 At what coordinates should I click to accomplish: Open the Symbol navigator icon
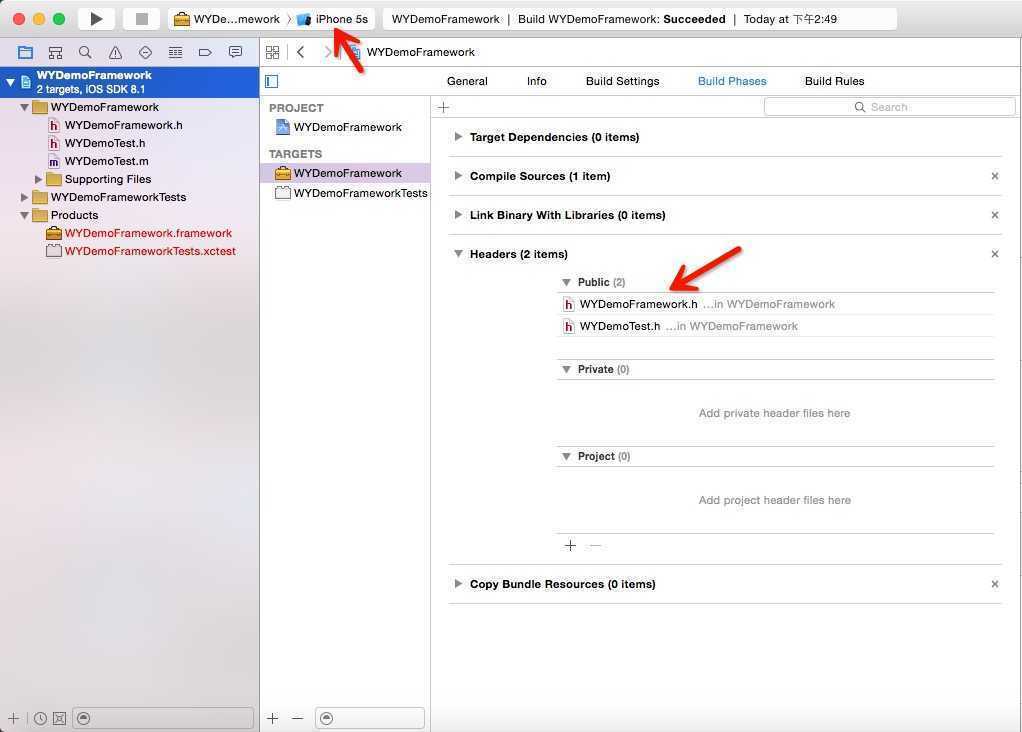coord(55,53)
